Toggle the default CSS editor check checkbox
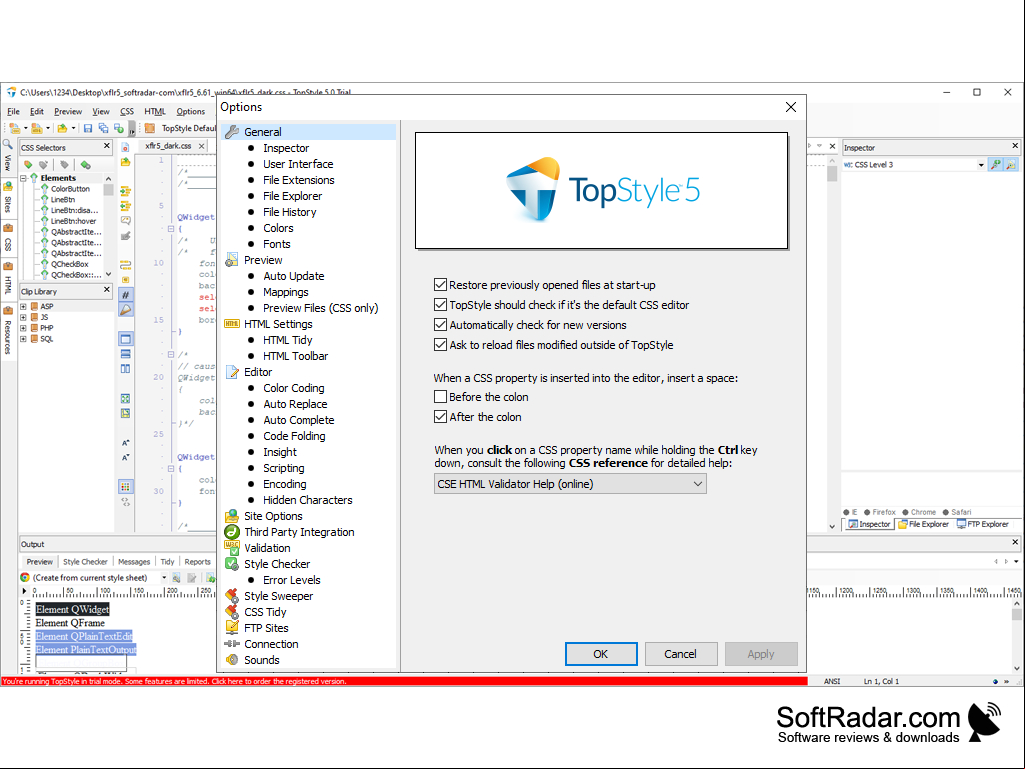 (x=441, y=305)
